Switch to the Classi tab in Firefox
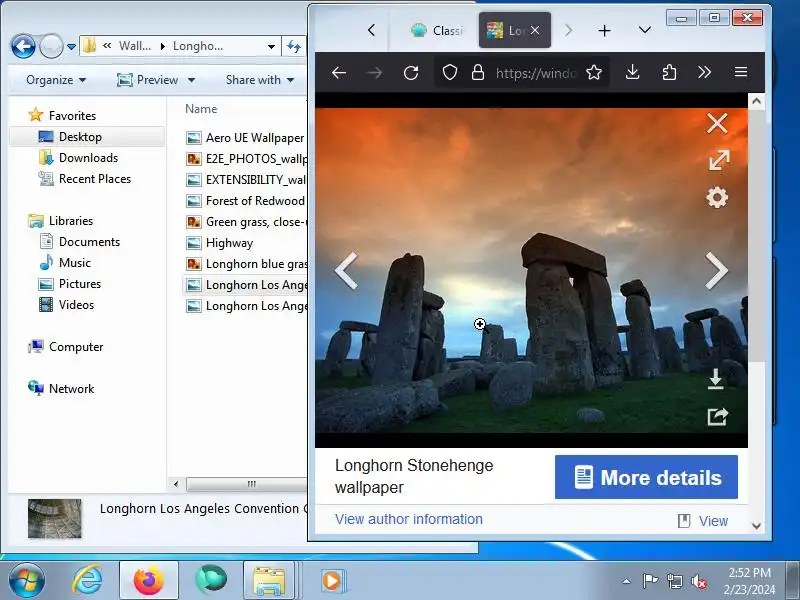Image resolution: width=800 pixels, height=600 pixels. [x=436, y=31]
